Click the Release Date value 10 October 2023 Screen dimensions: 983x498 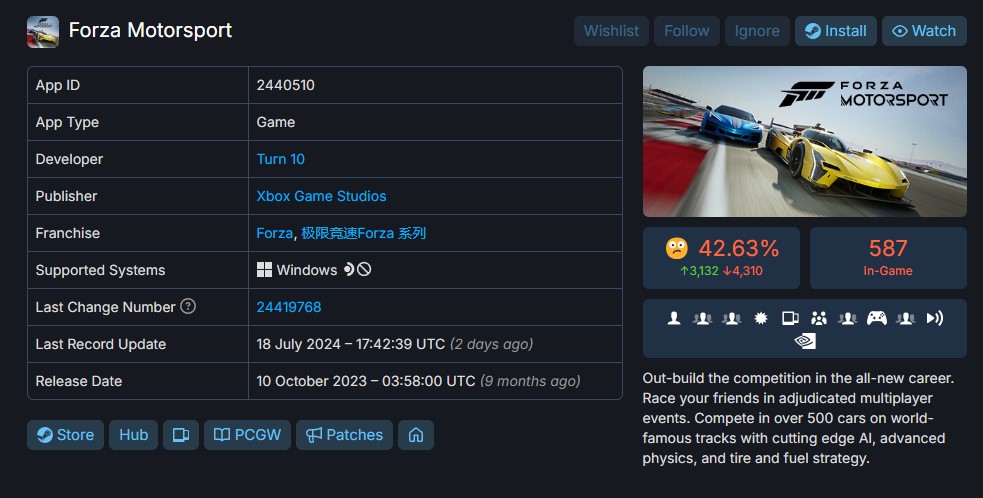[x=365, y=381]
